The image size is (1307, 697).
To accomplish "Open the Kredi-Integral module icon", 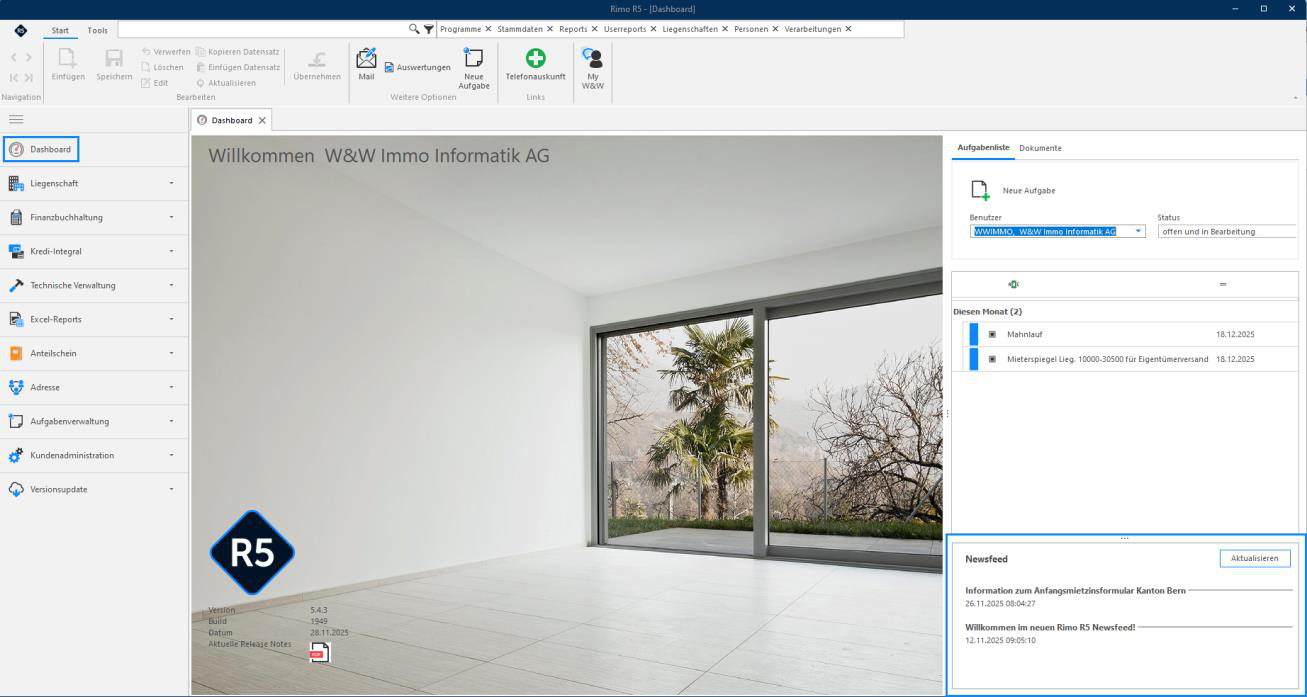I will (16, 251).
